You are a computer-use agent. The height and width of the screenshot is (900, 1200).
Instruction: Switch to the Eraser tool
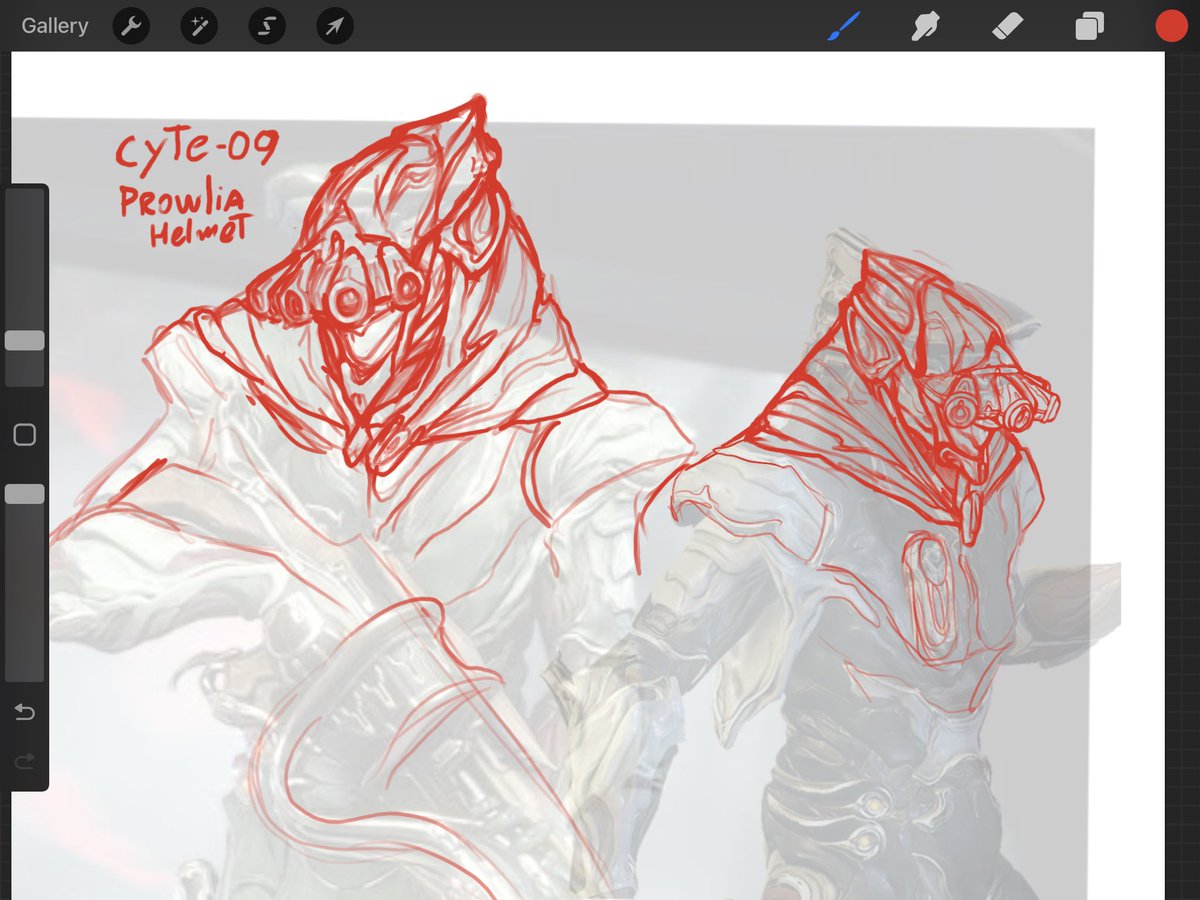[x=1007, y=25]
